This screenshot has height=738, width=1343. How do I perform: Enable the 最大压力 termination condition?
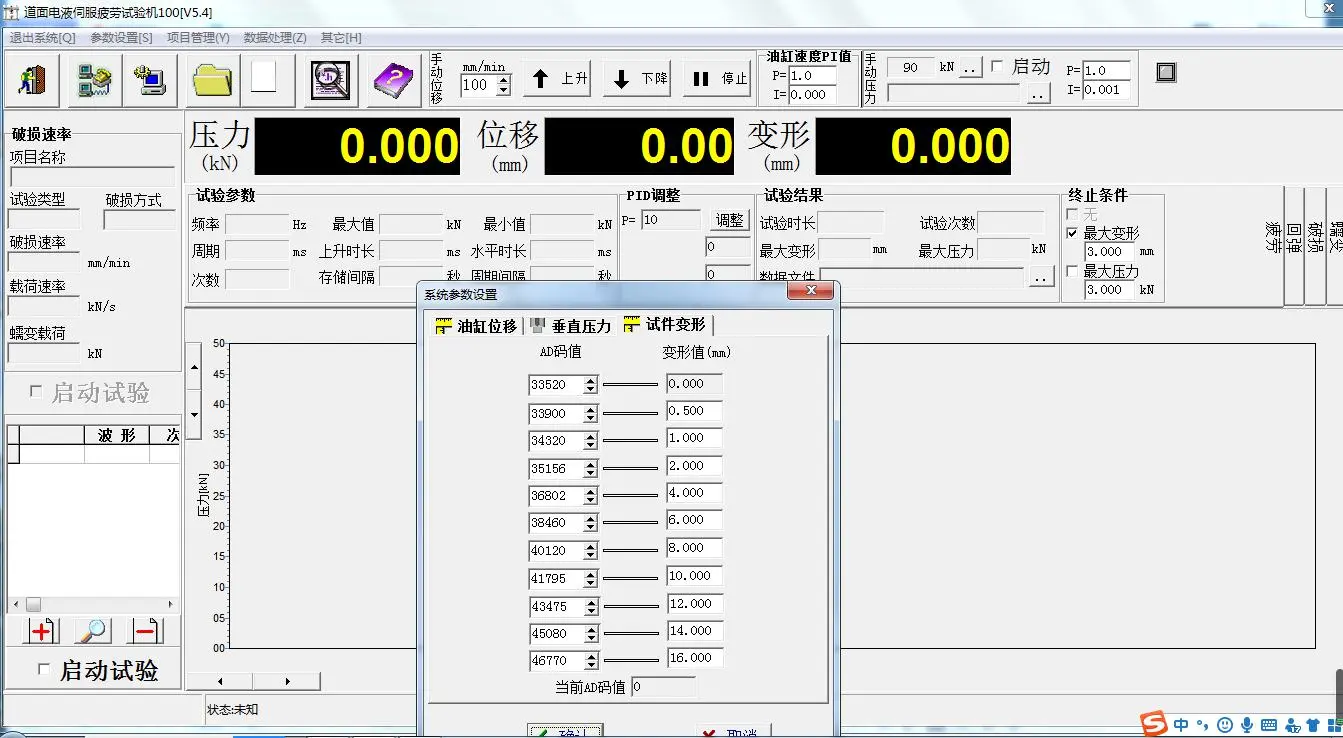(x=1072, y=272)
